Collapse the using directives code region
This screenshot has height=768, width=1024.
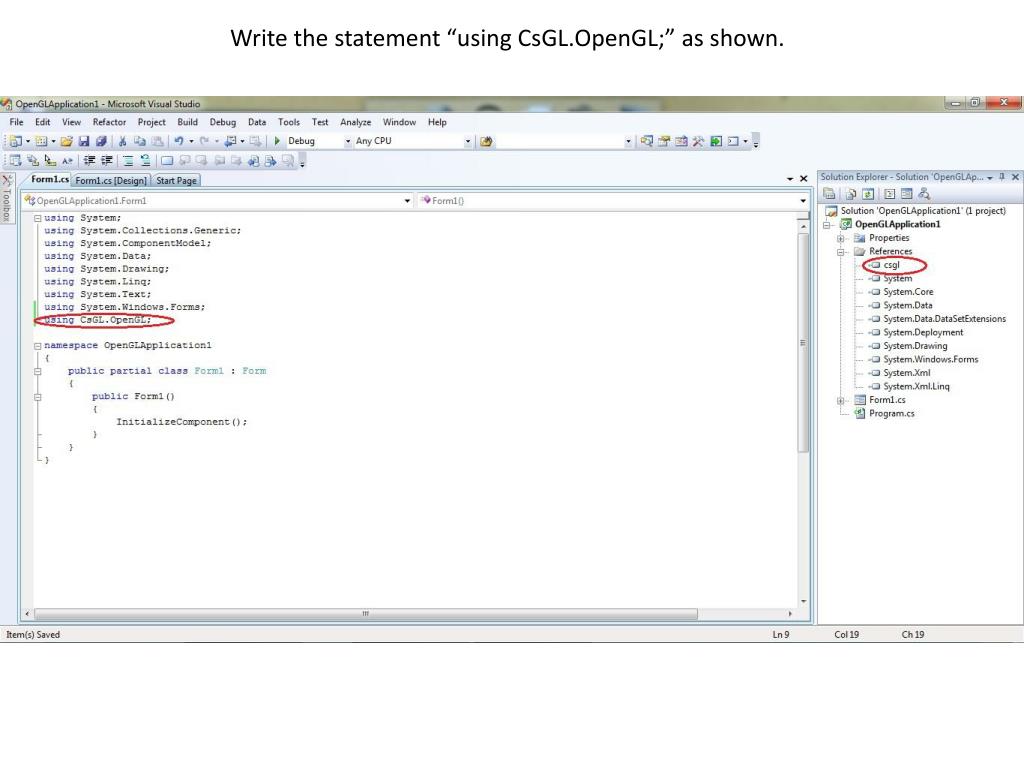point(38,218)
